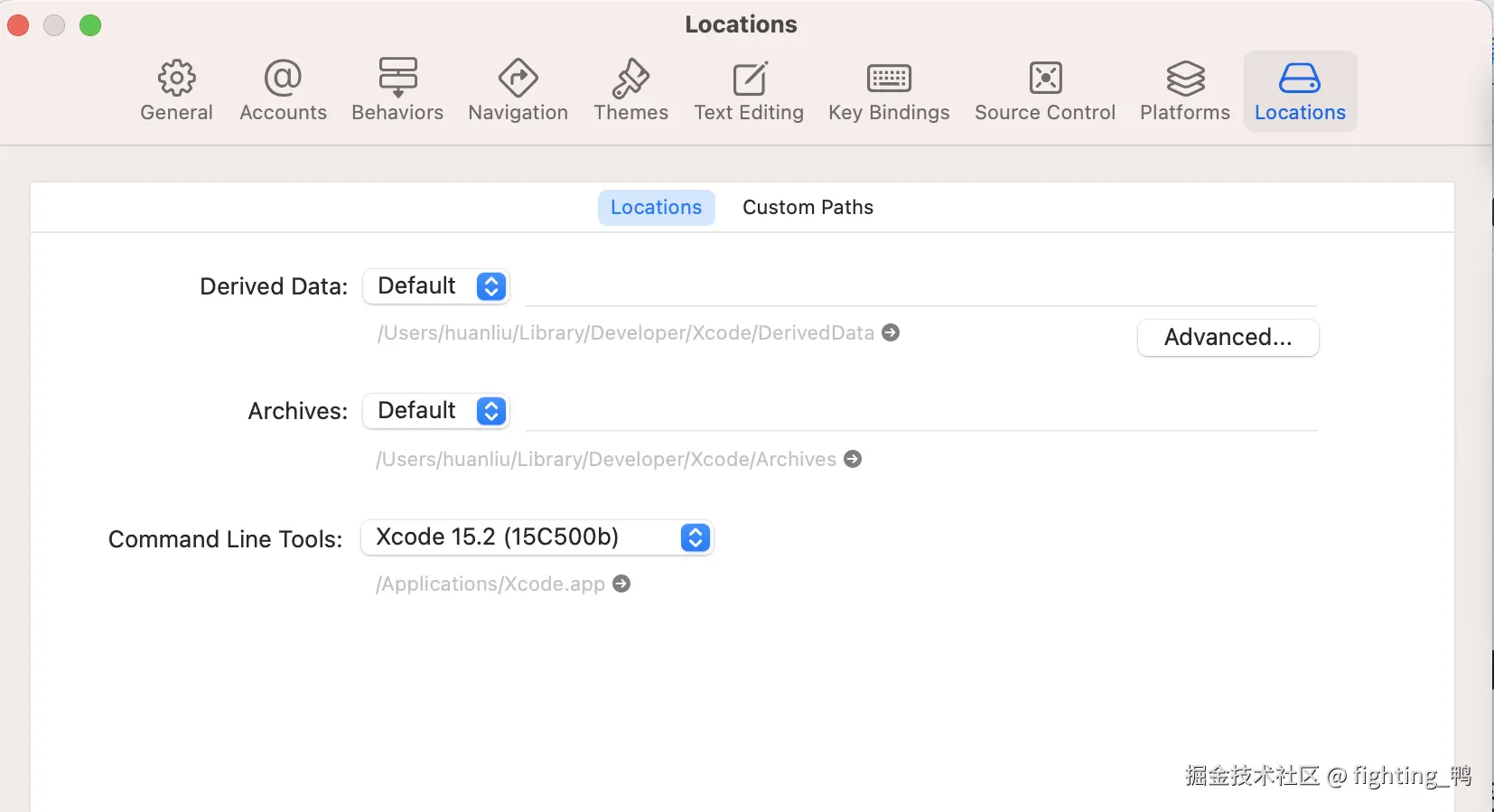Click the DerivedData folder path text
Screen dimensions: 1494x812
[625, 333]
